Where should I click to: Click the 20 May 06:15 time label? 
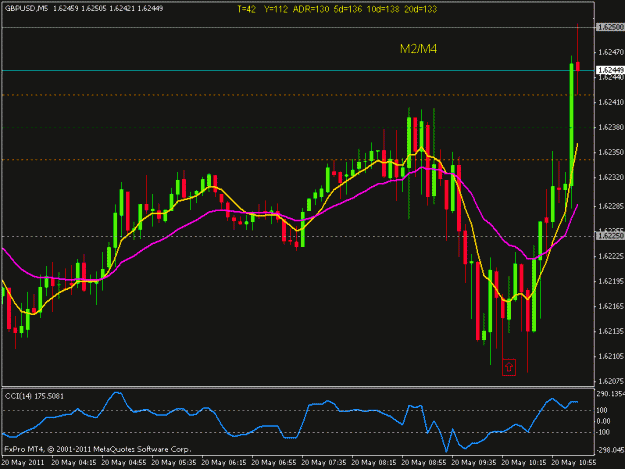coord(224,463)
